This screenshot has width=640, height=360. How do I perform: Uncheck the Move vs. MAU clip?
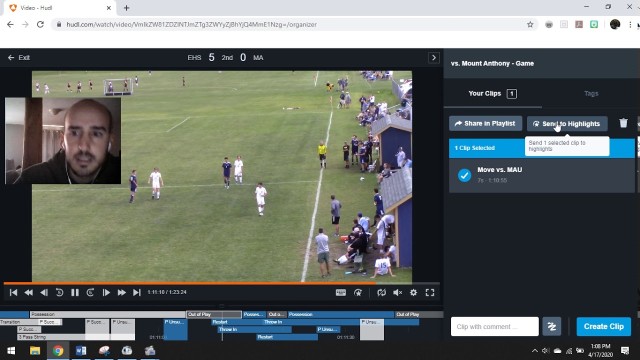(x=464, y=175)
